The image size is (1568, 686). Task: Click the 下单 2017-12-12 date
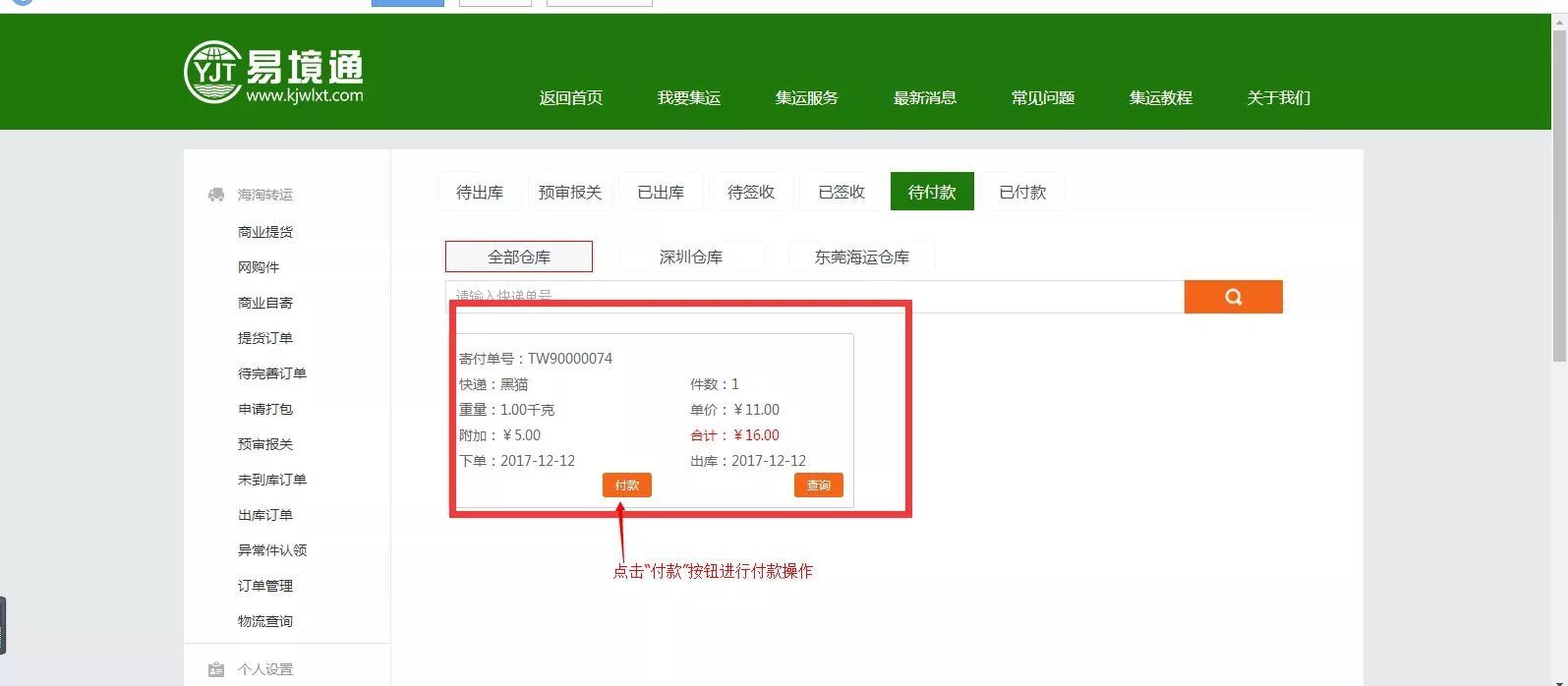[517, 461]
